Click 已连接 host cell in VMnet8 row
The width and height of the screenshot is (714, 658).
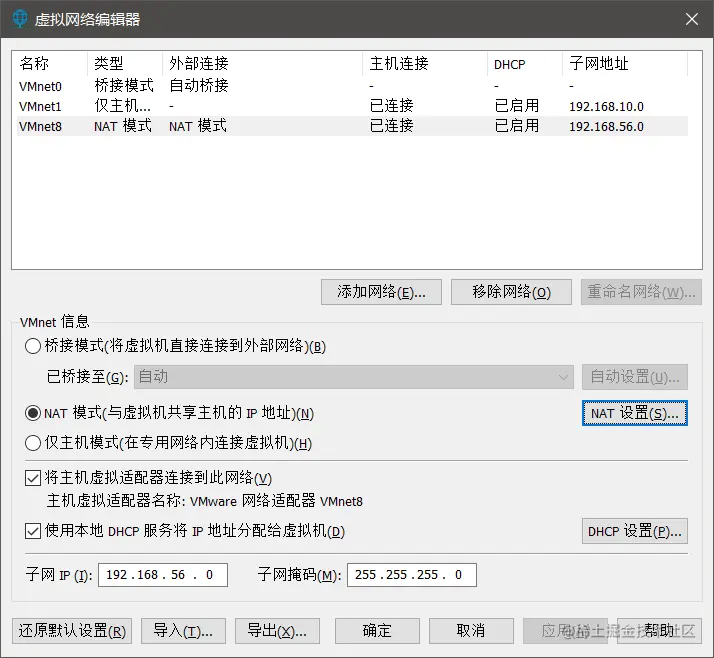tap(392, 126)
